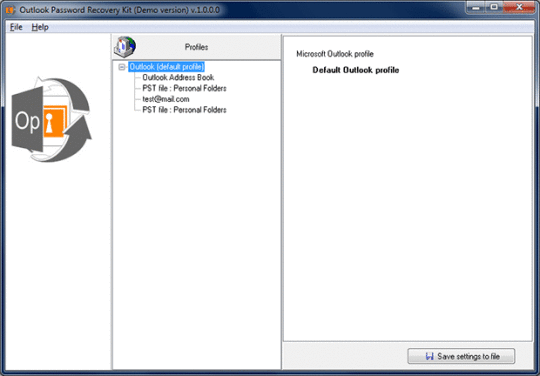Close the Outlook Password Recovery Kit window
This screenshot has height=376, width=540.
tap(519, 7)
